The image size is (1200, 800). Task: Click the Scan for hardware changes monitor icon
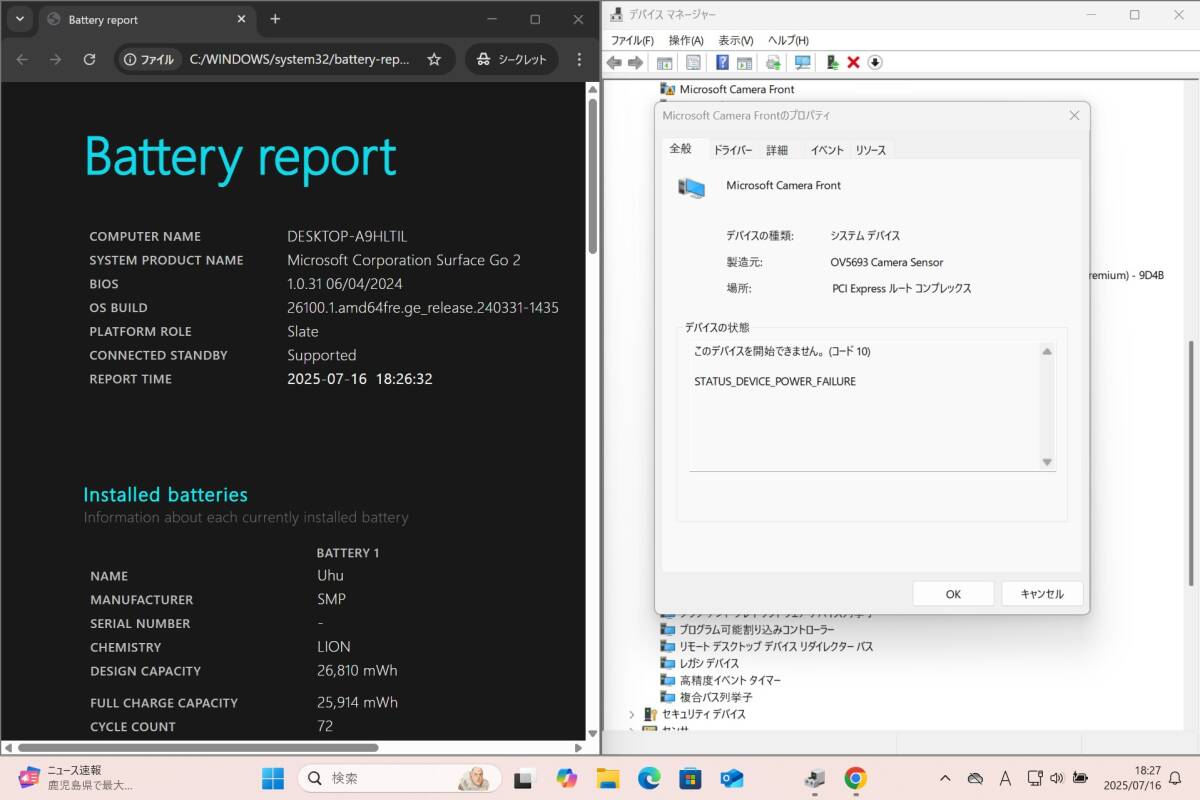802,62
